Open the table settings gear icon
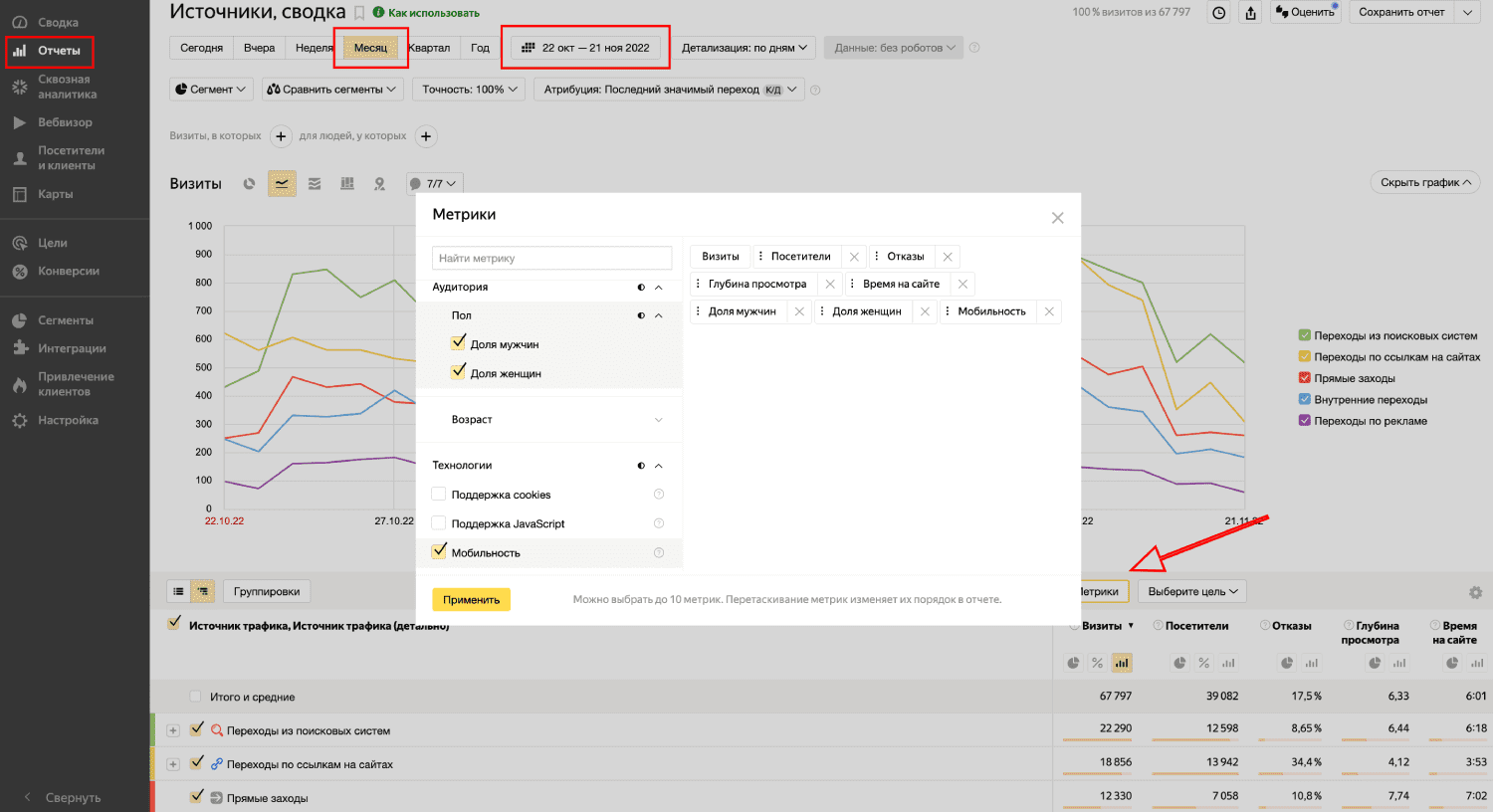Viewport: 1493px width, 812px height. click(1475, 593)
